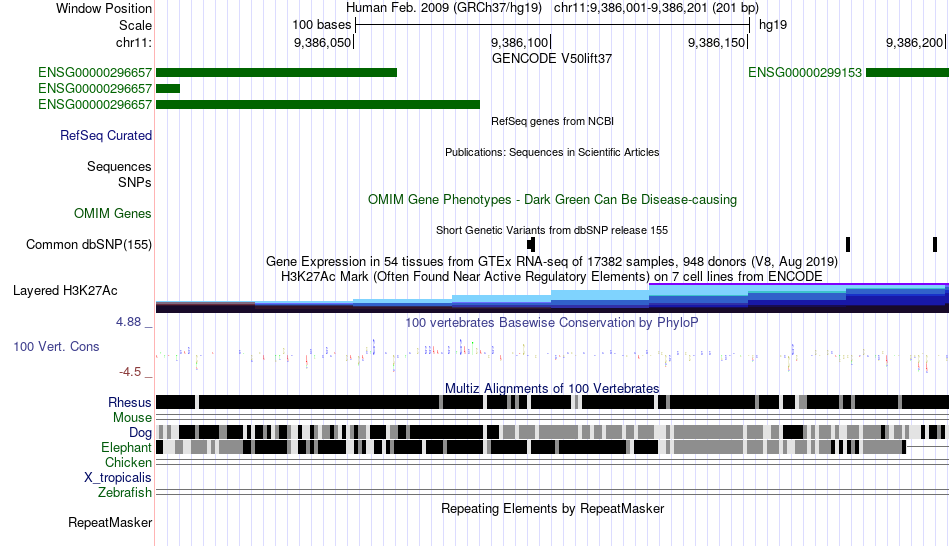
Task: Click the SNPs track label
Action: (135, 182)
